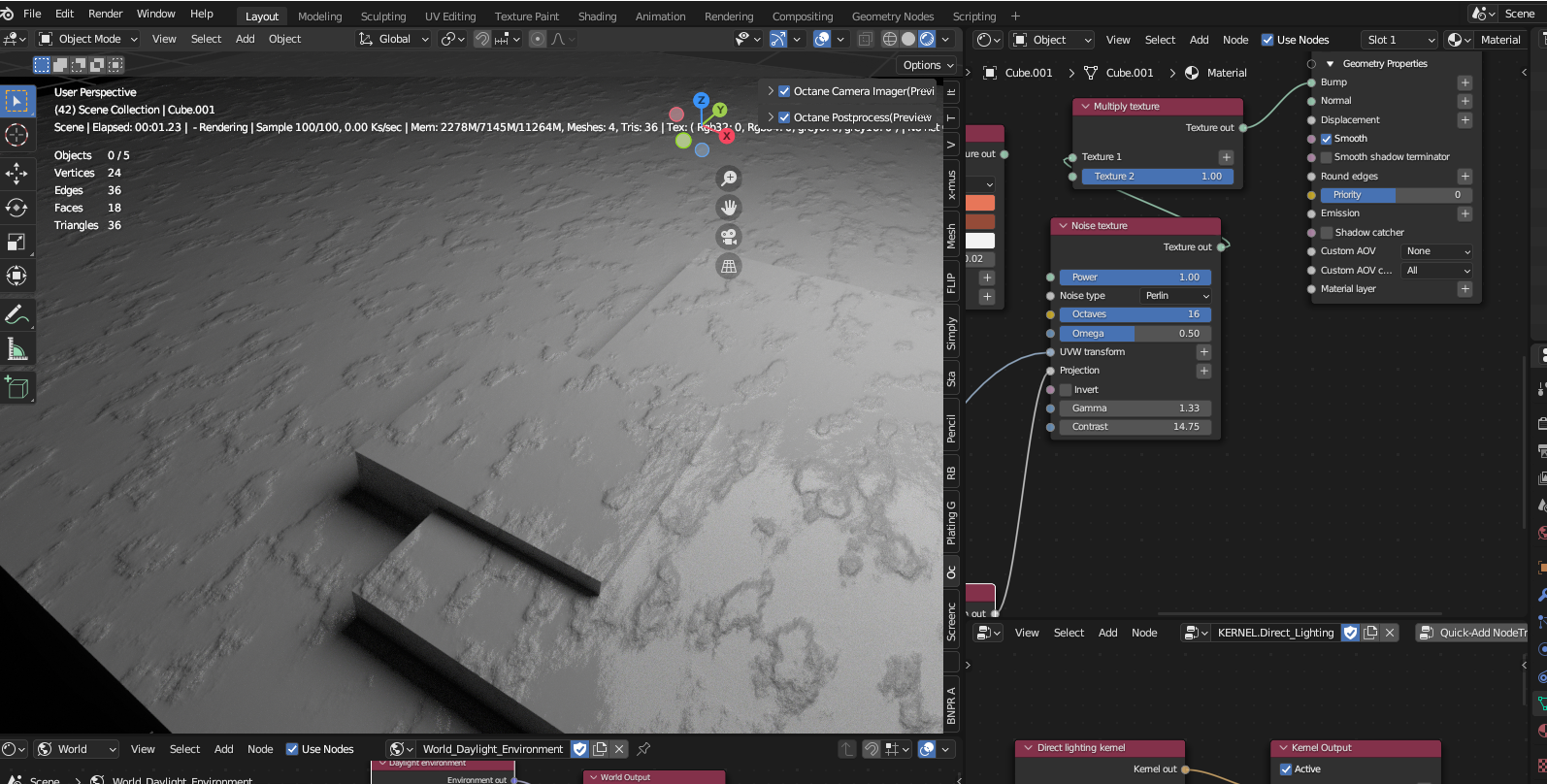Enable the Shadow catcher checkbox

coord(1327,233)
